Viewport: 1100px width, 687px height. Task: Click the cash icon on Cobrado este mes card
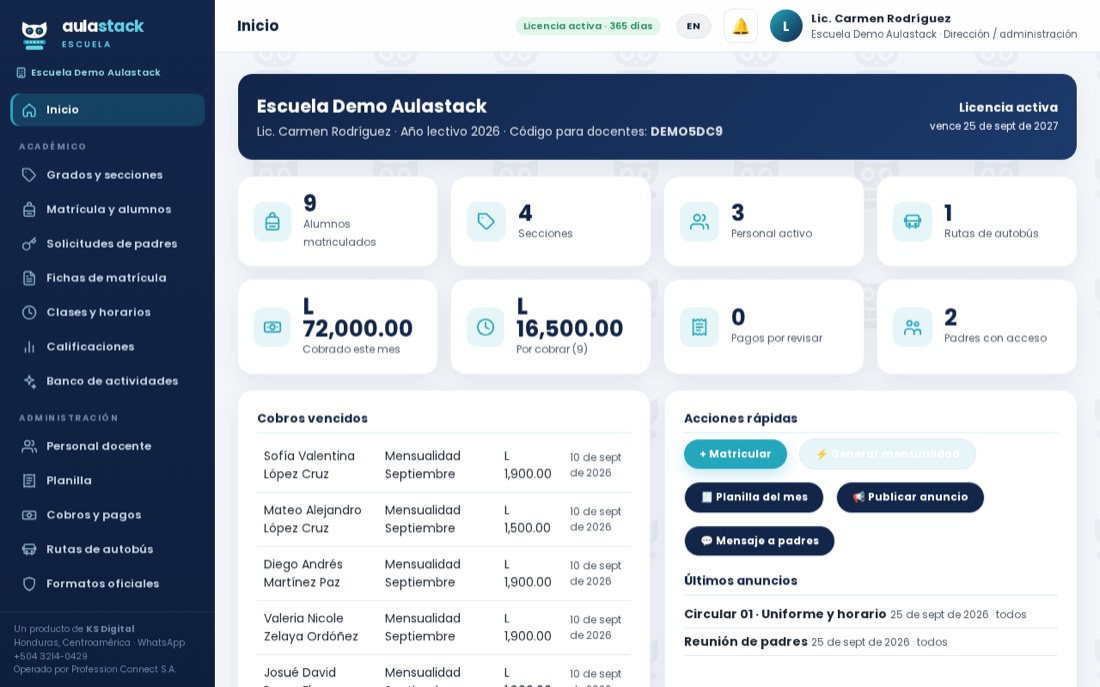pos(272,327)
